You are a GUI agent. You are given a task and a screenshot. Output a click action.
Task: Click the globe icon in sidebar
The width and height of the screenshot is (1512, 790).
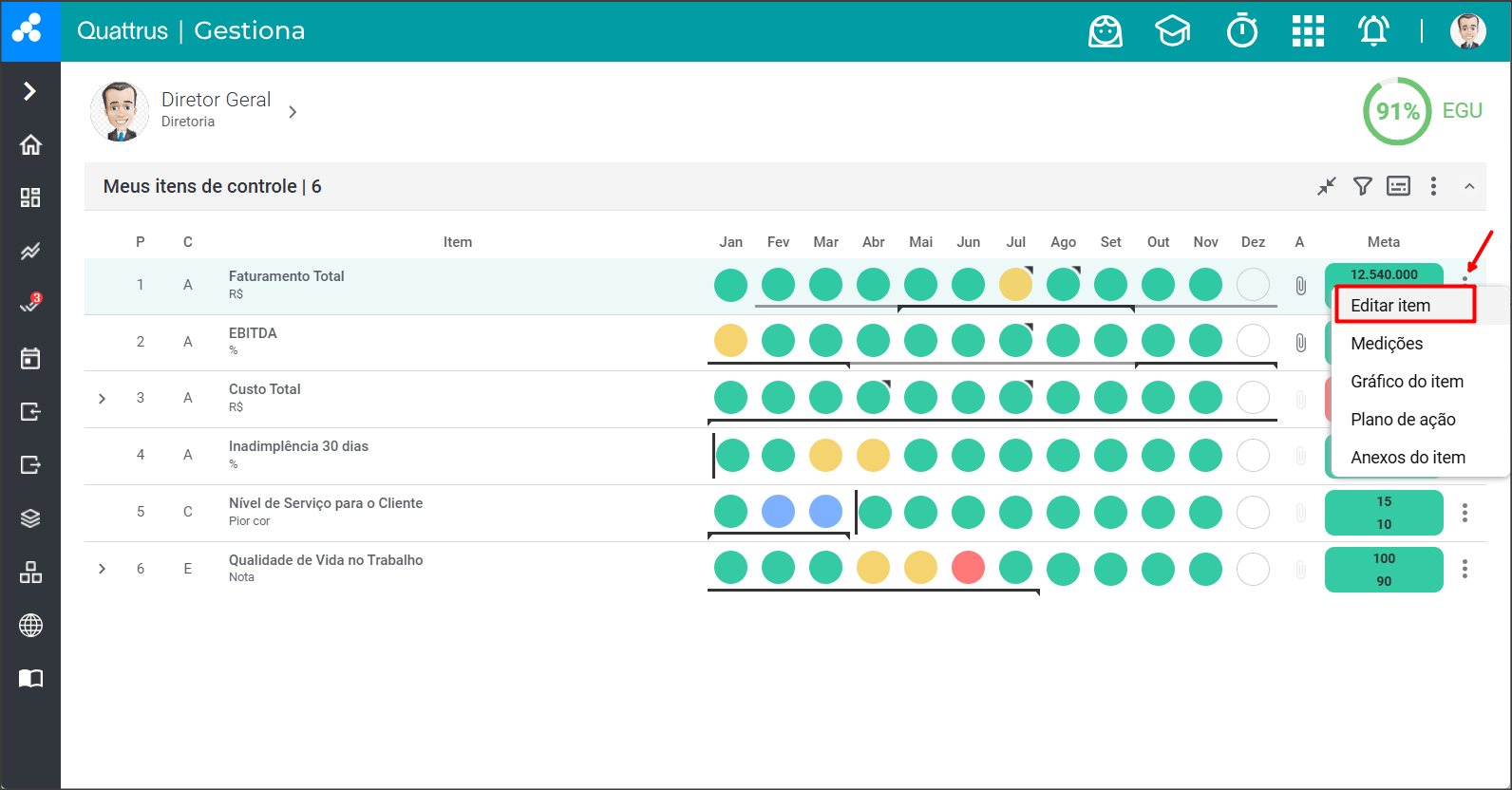tap(30, 625)
